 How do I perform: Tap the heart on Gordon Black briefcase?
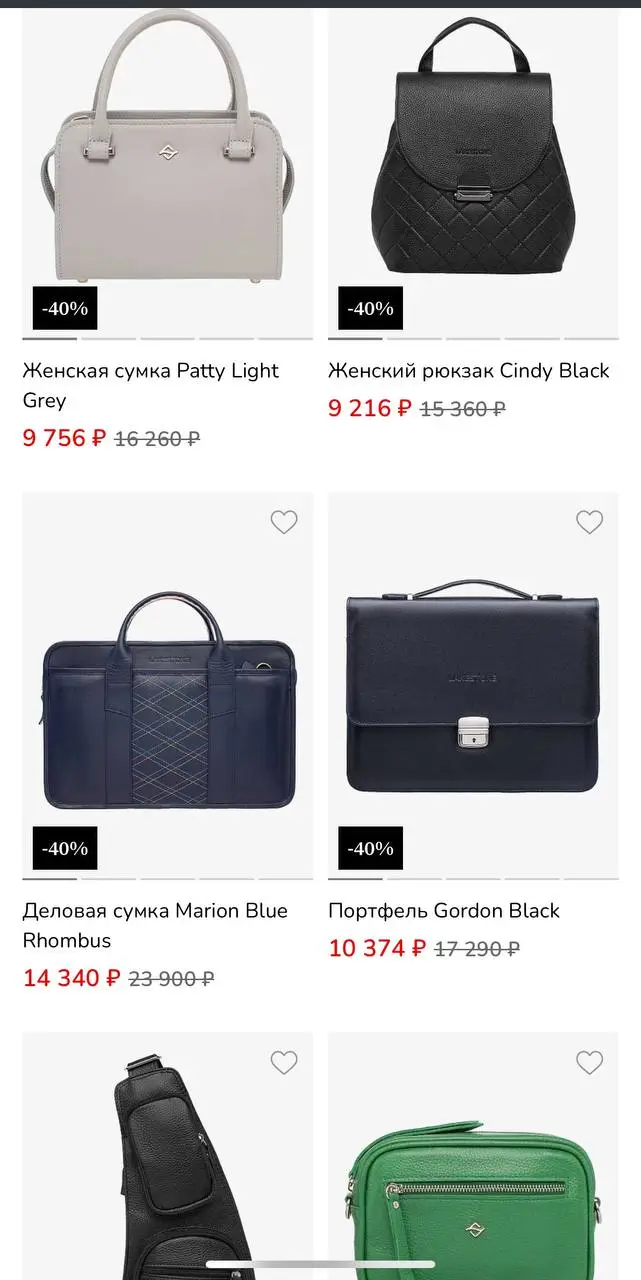589,522
